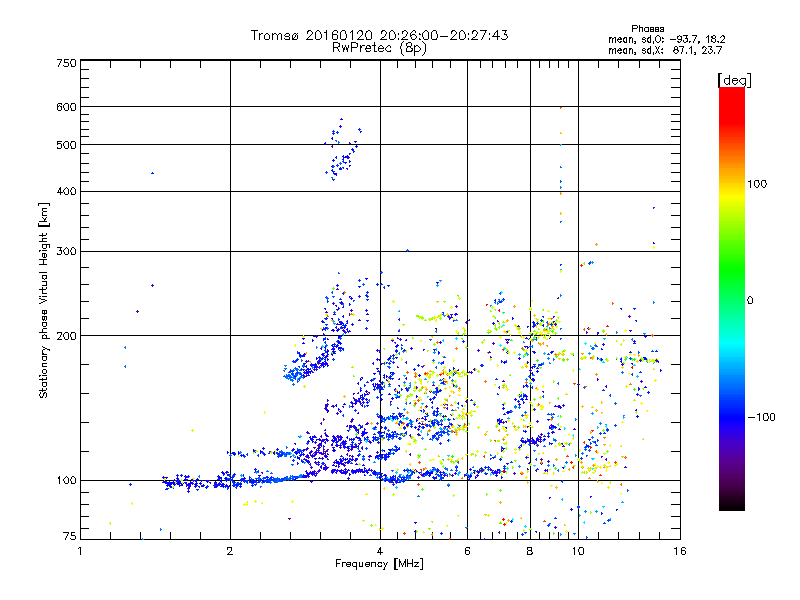Viewport: 800px width, 600px height.
Task: Click the plot title 'Tromsø 20160120 20:26:00-20:27:43'
Action: click(x=379, y=35)
